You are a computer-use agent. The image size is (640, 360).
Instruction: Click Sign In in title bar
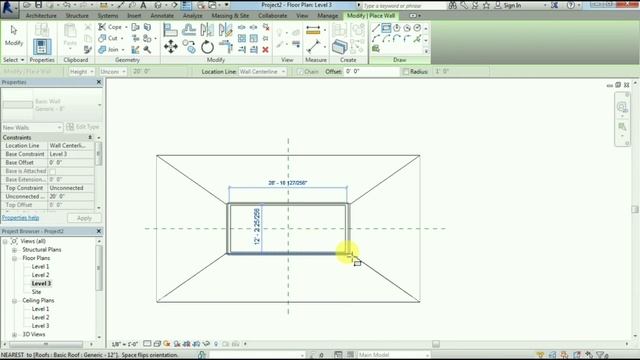point(512,5)
